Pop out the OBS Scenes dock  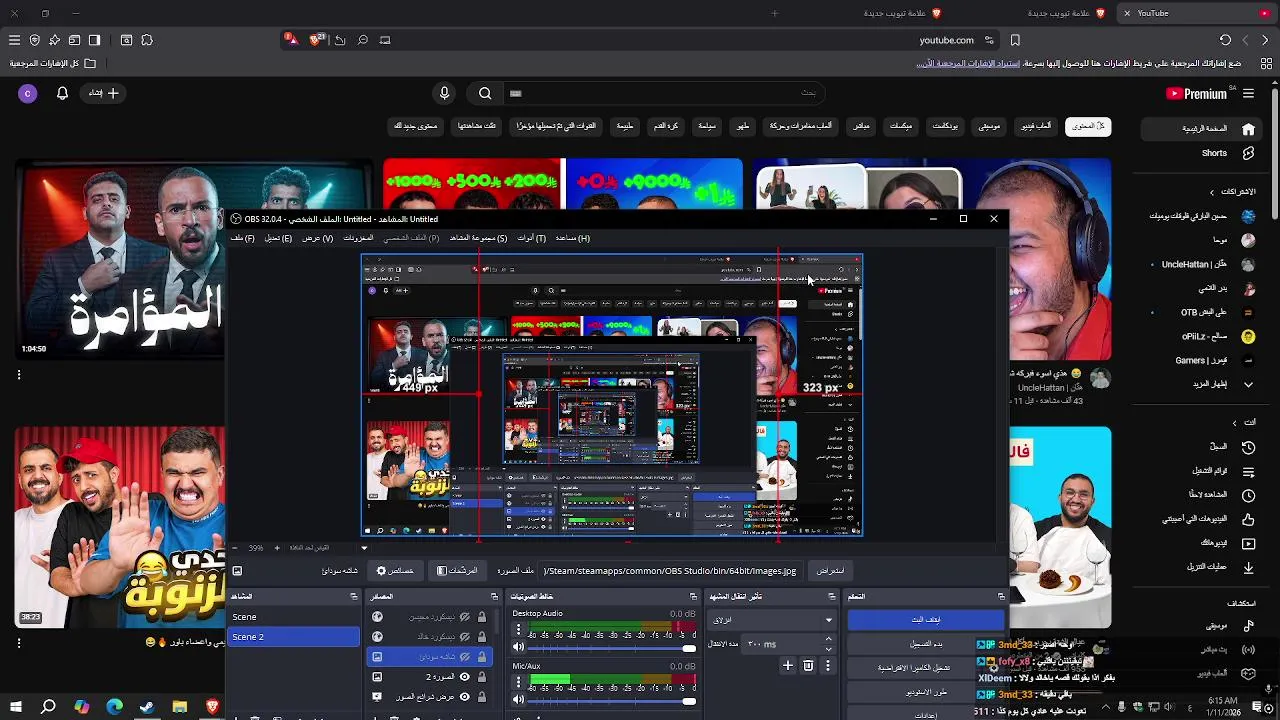(x=354, y=597)
